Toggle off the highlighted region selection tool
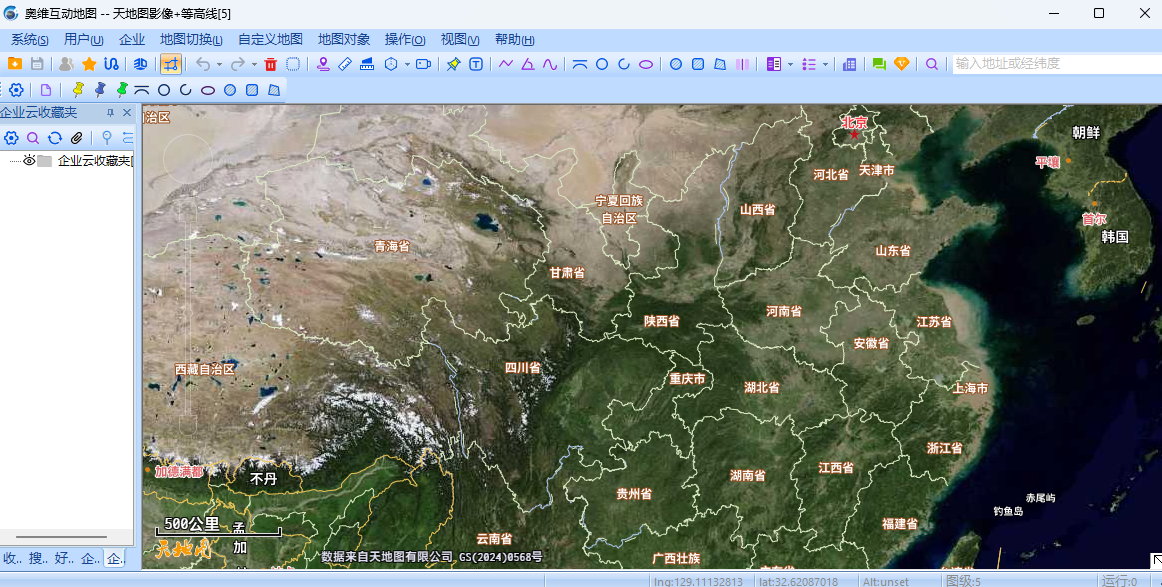The image size is (1162, 587). [170, 63]
